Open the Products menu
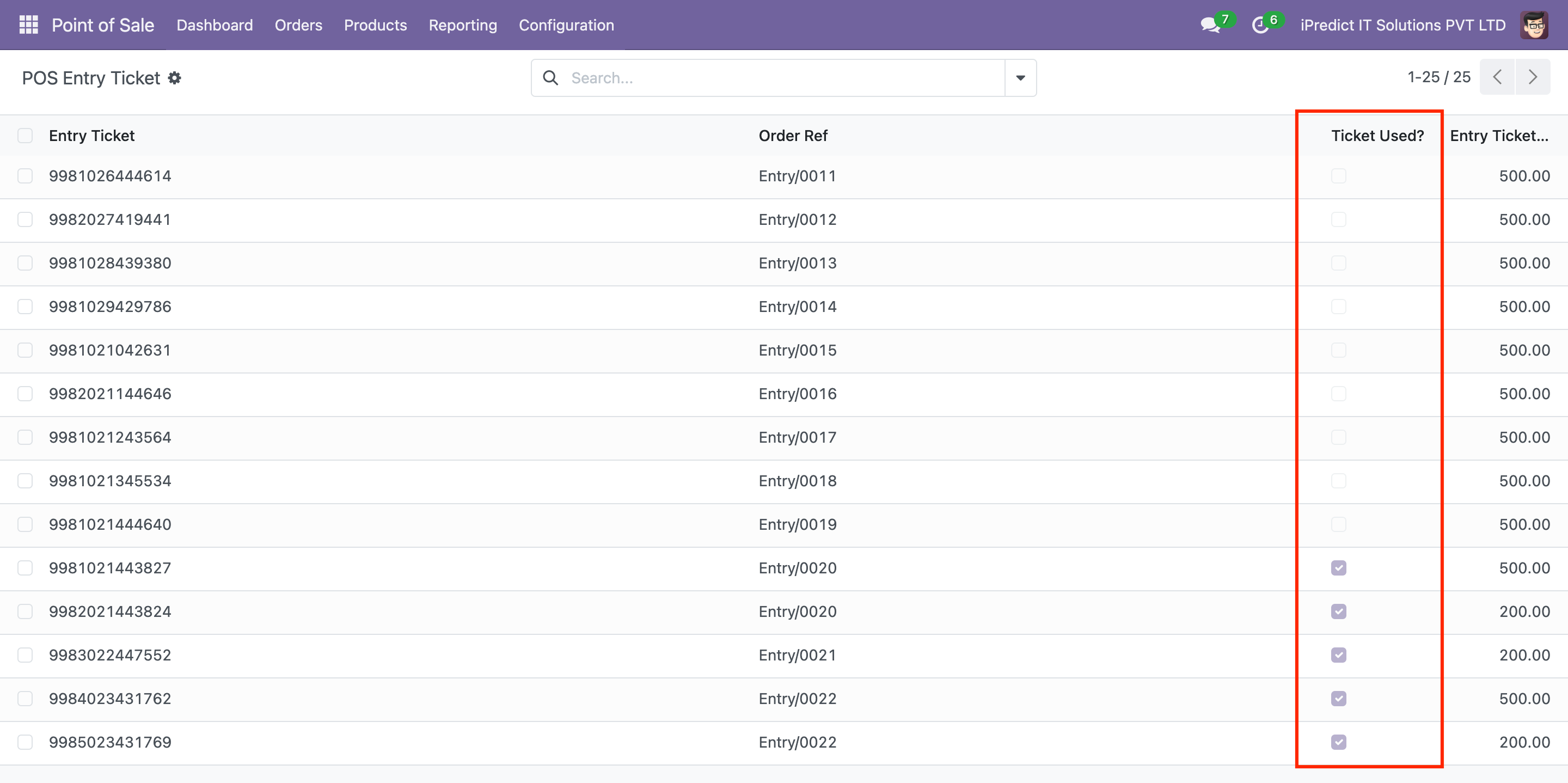 click(375, 25)
